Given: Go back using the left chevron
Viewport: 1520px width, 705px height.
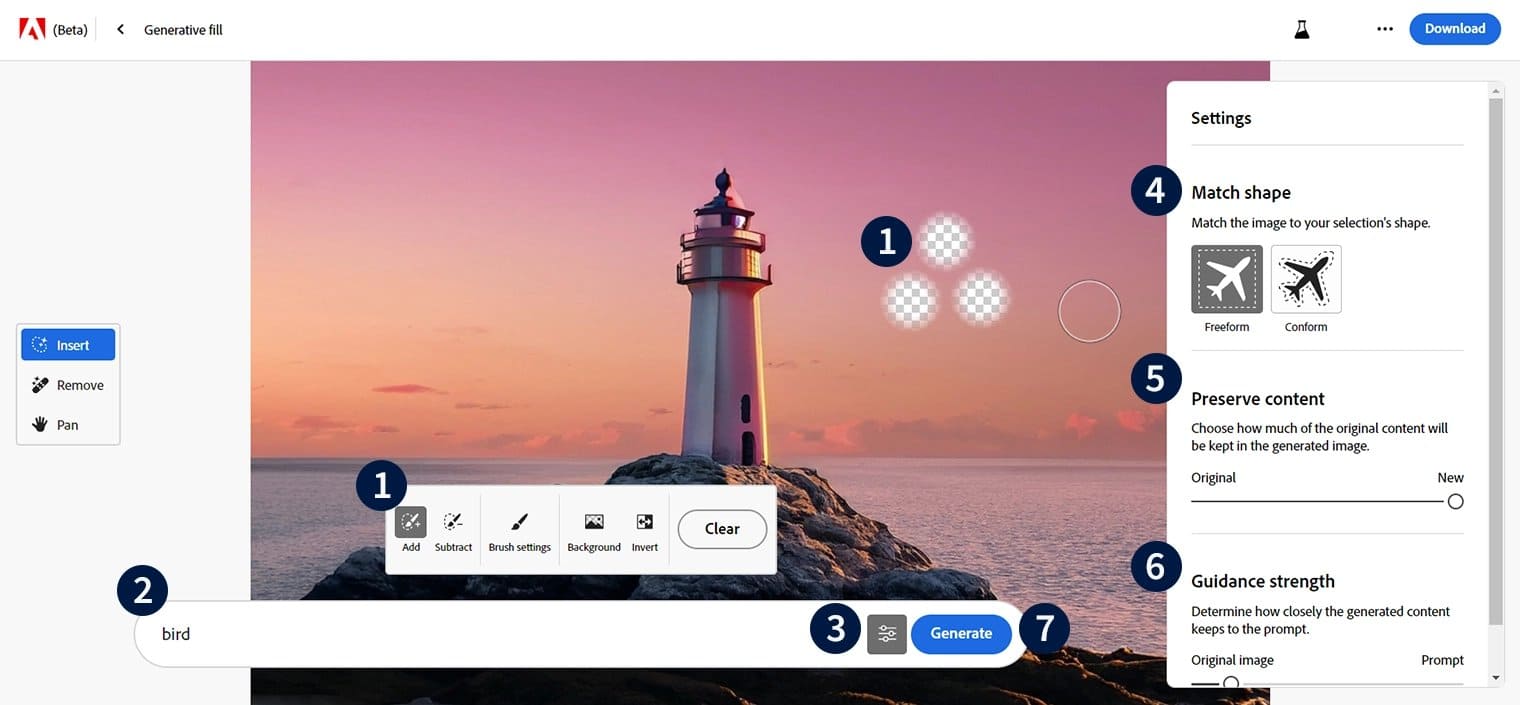Looking at the screenshot, I should click(x=121, y=29).
